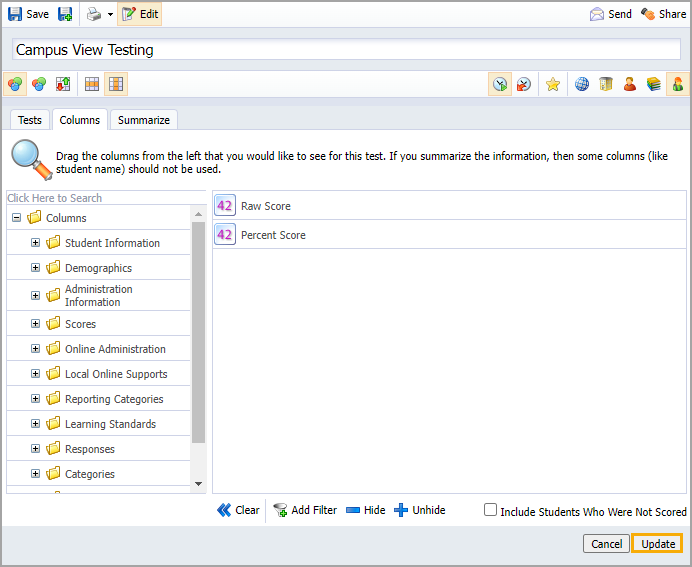692x567 pixels.
Task: Expand the Learning Standards folder
Action: pyautogui.click(x=35, y=424)
